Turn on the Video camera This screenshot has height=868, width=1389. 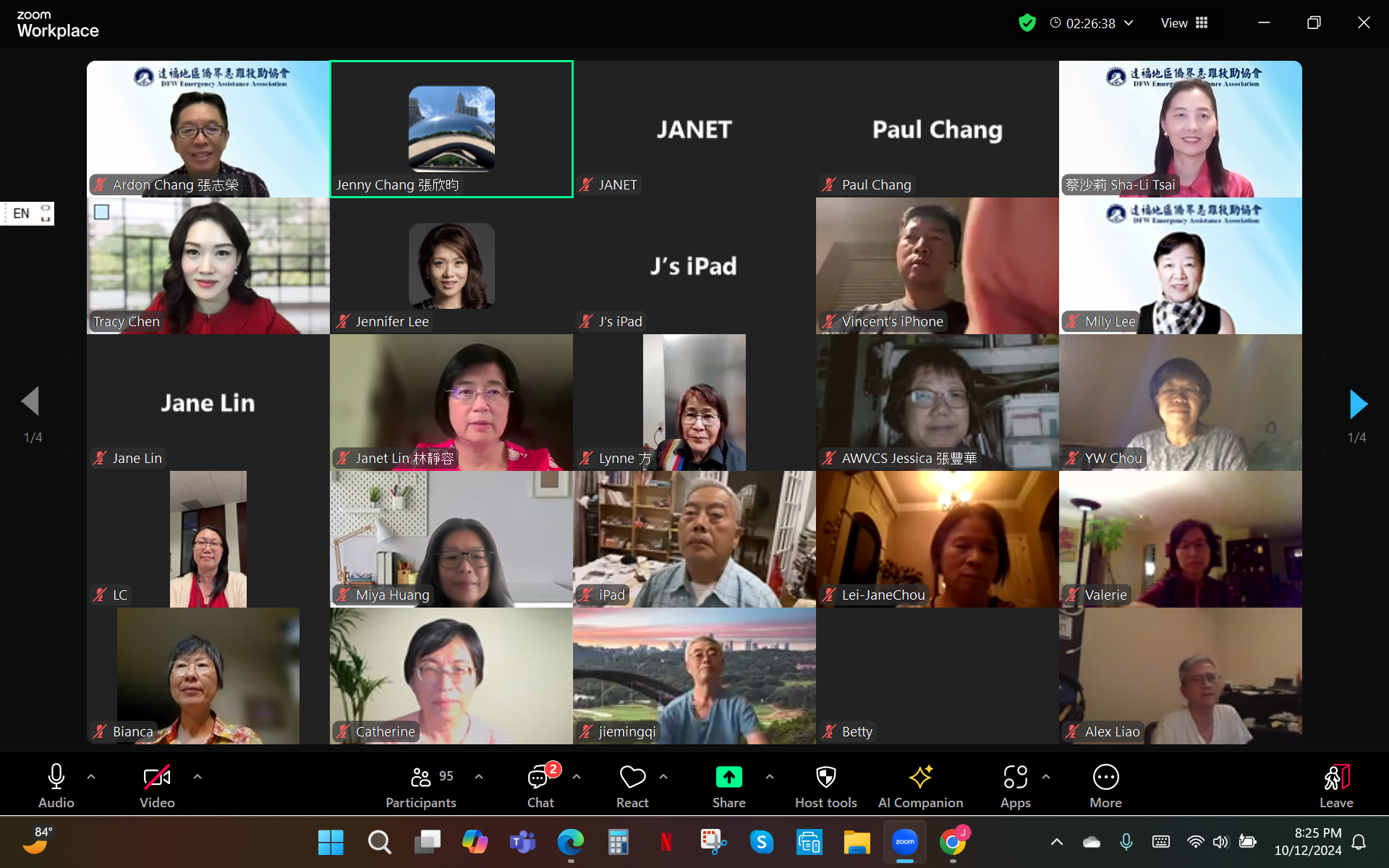[x=156, y=778]
